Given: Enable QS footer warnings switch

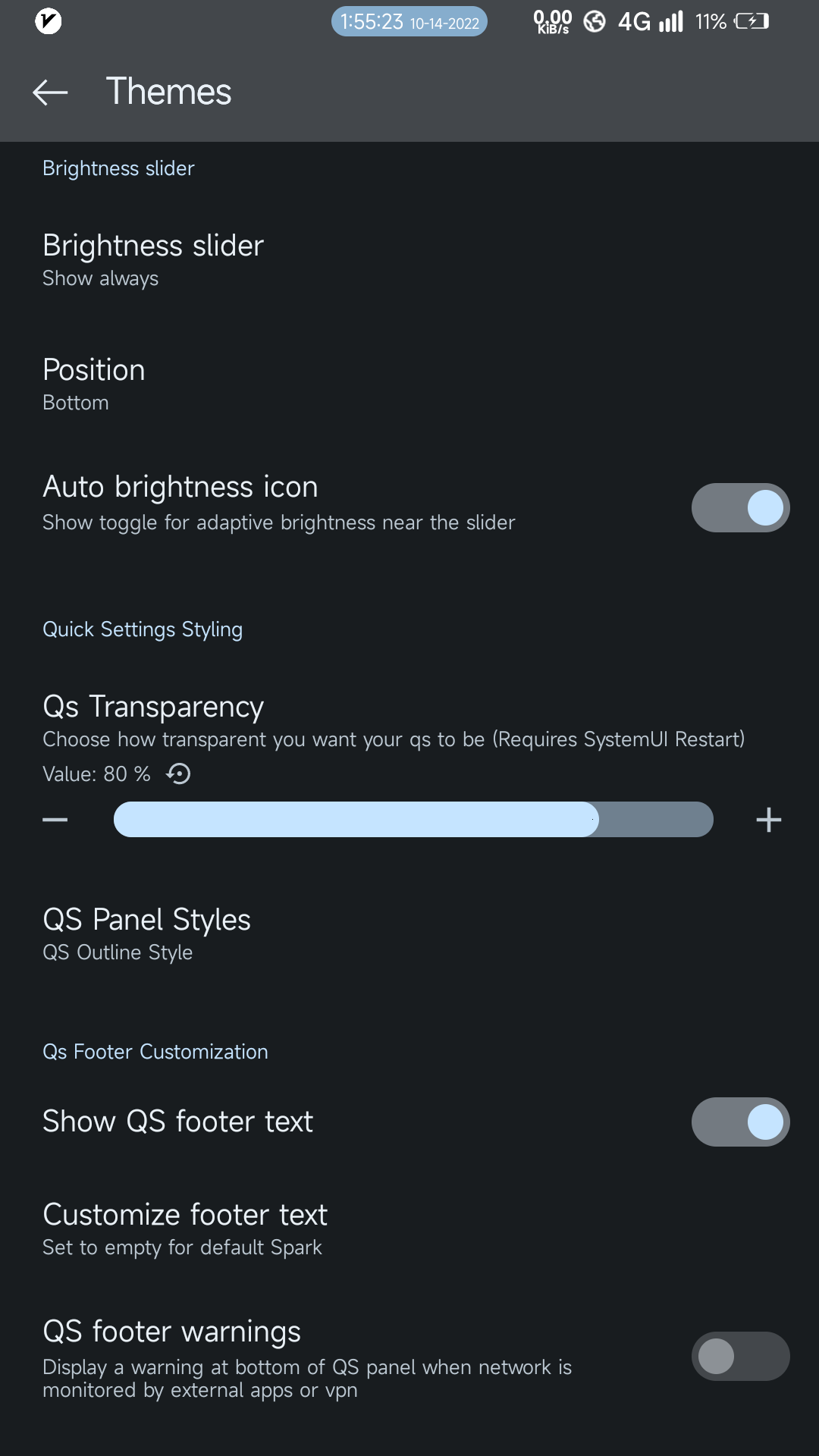Looking at the screenshot, I should 740,1356.
